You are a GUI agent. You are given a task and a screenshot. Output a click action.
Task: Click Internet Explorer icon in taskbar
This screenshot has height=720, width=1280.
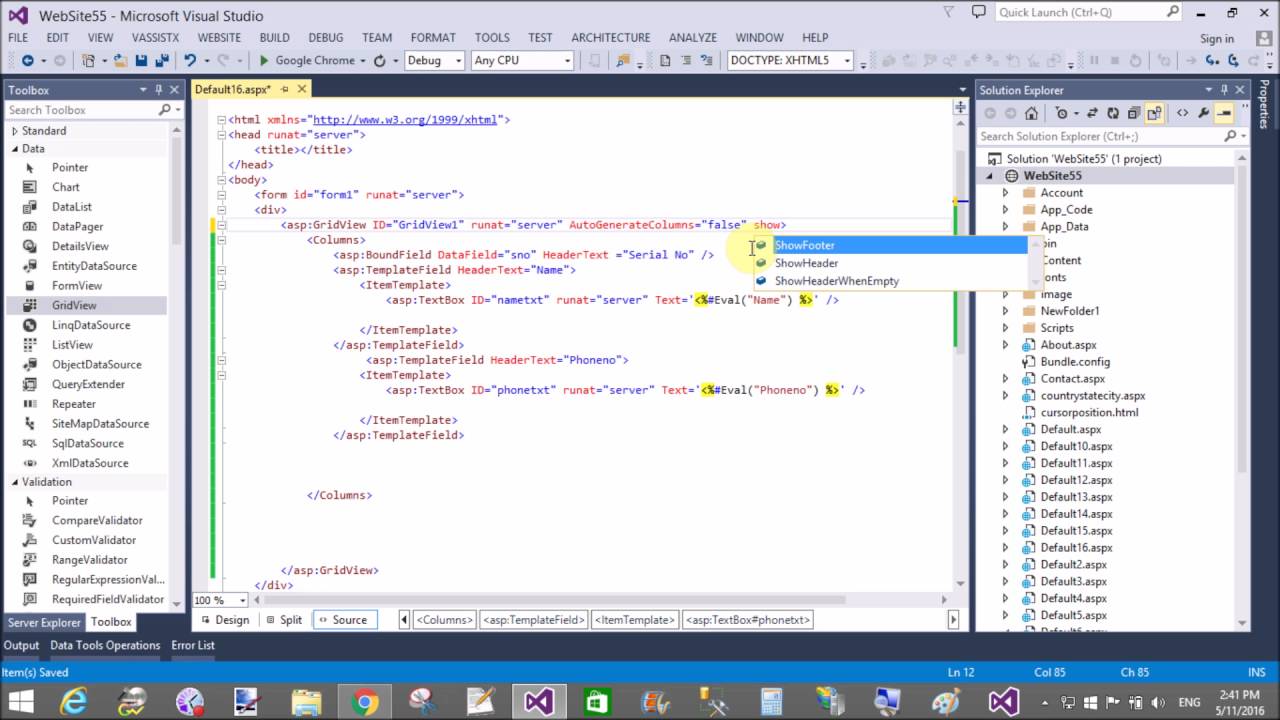(x=73, y=702)
